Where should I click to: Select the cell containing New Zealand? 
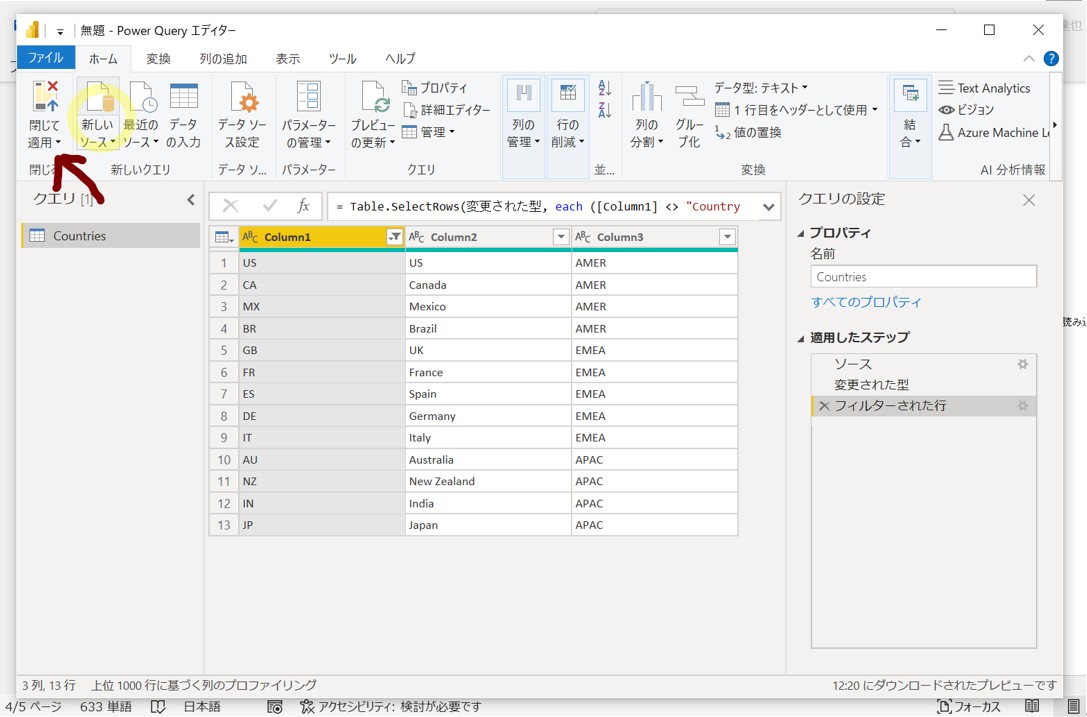pyautogui.click(x=488, y=481)
